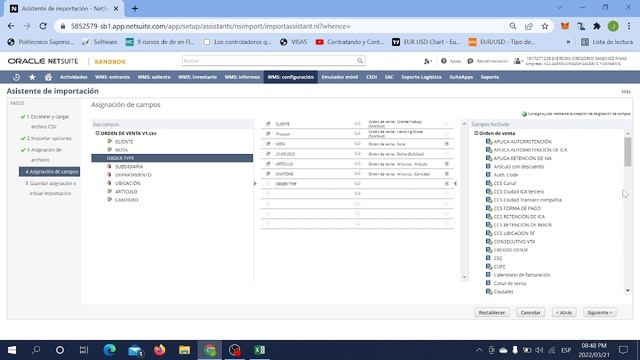Click the pencil icon on the NOTA mapping row
The width and height of the screenshot is (640, 360).
point(268,144)
